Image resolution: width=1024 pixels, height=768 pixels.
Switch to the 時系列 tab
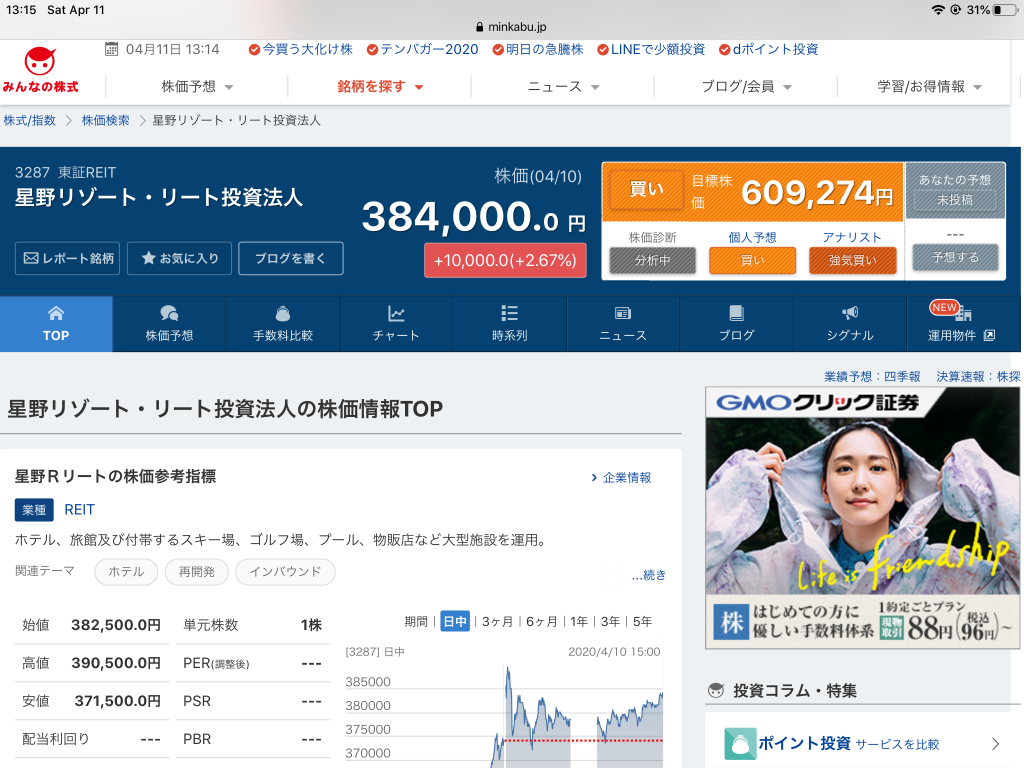[509, 324]
